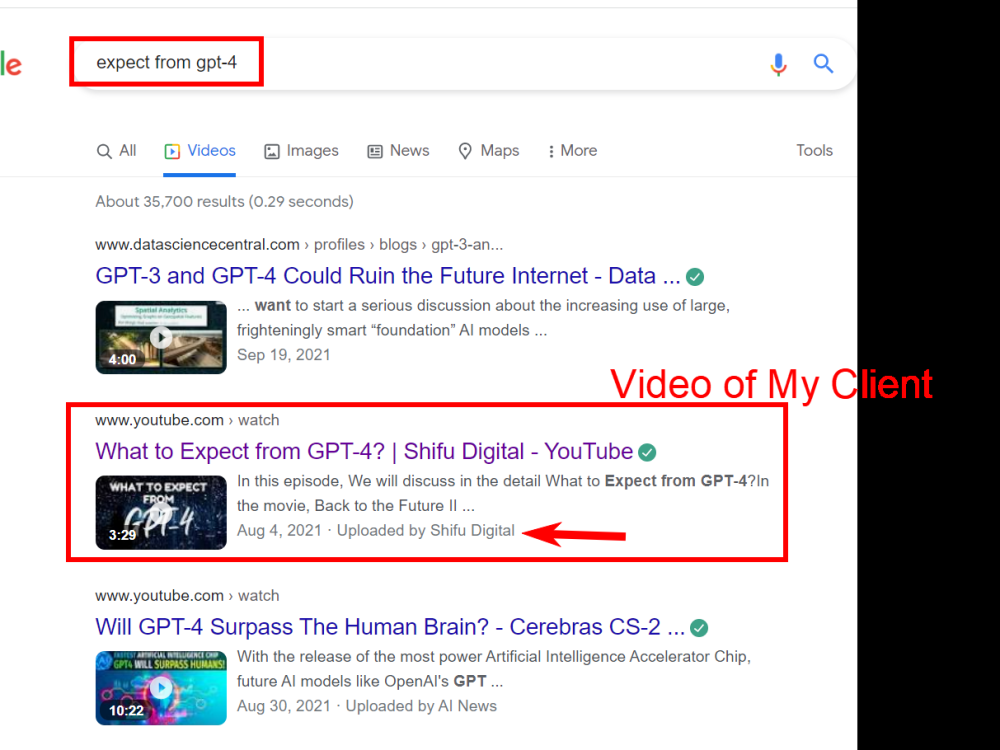This screenshot has height=750, width=1000.
Task: Open the Maps tab
Action: (x=489, y=151)
